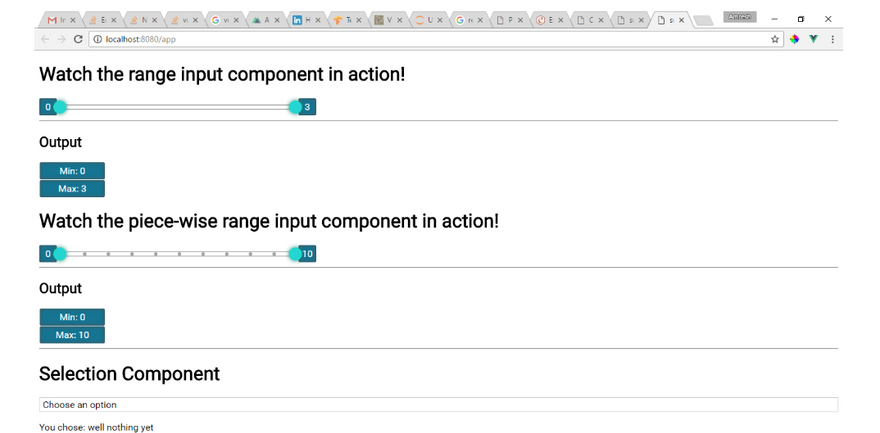Viewport: 880px width, 433px height.
Task: Click the left handle of the piece-wise slider
Action: coord(60,254)
